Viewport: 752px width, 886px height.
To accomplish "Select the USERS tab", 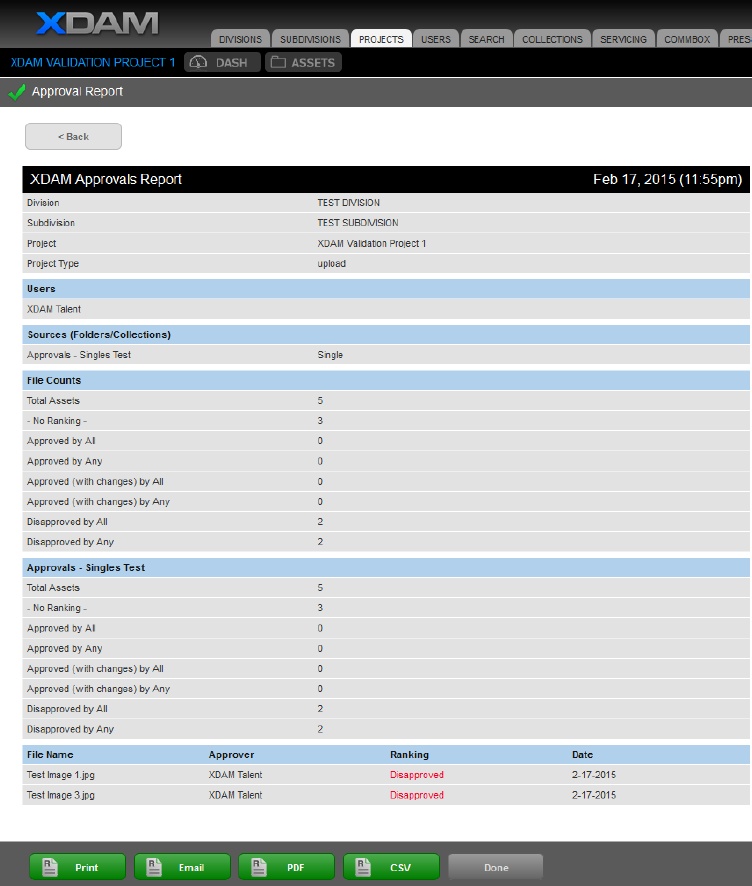I will [436, 39].
